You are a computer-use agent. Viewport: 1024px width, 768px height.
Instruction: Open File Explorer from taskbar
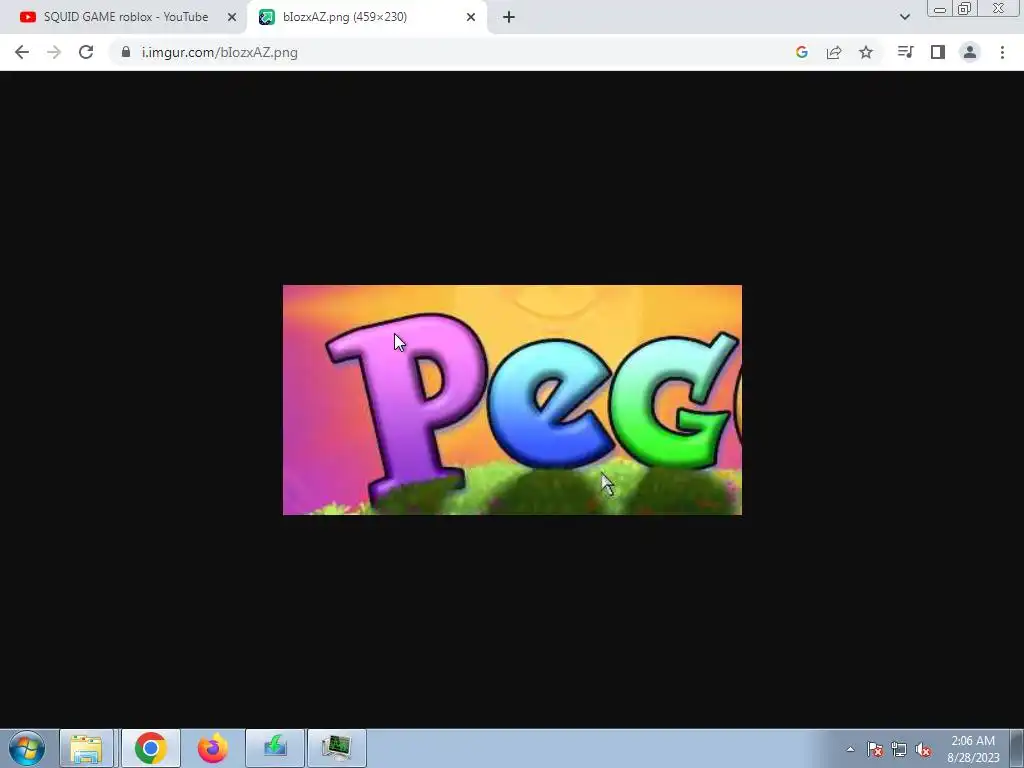(x=86, y=748)
